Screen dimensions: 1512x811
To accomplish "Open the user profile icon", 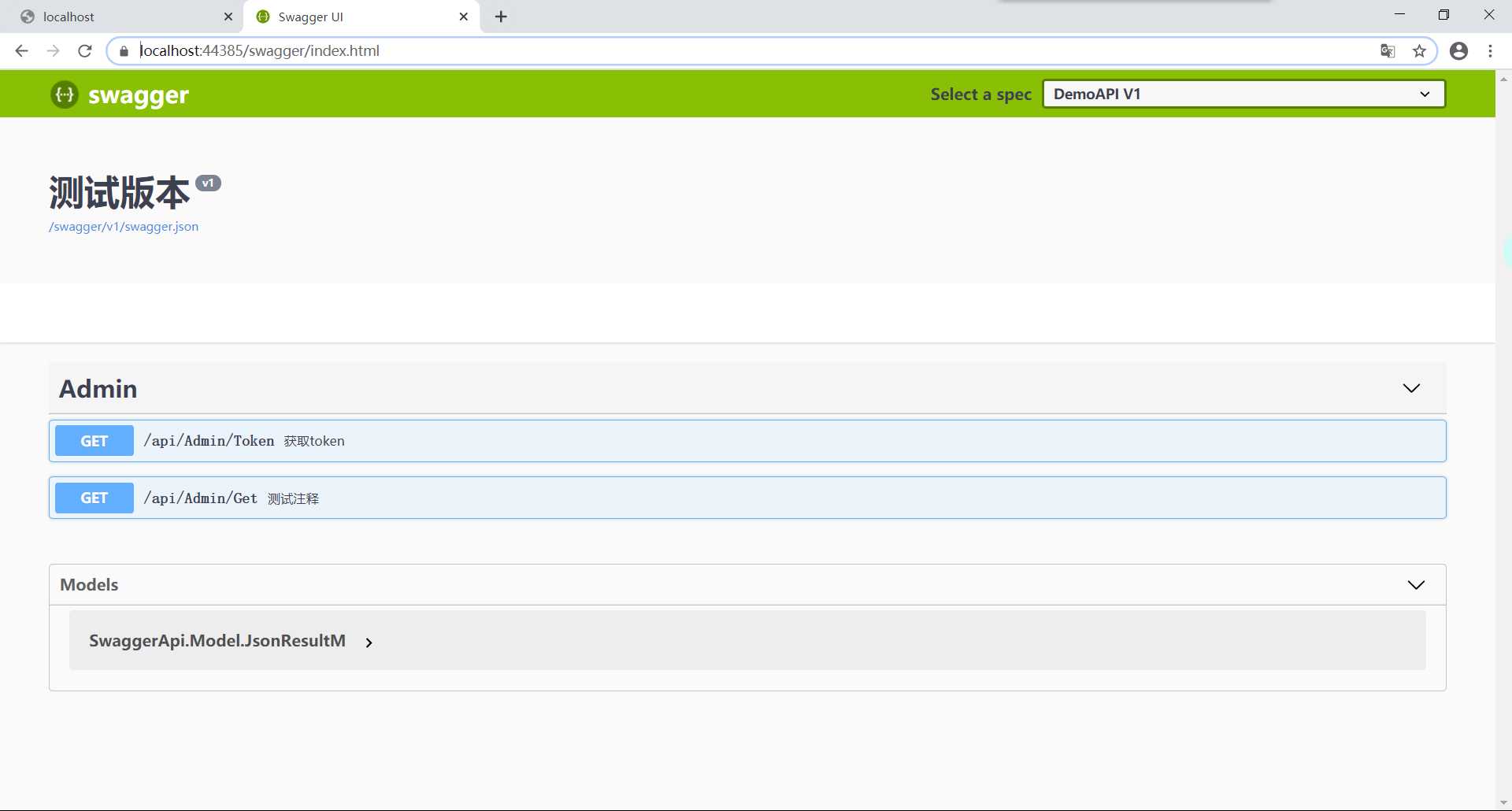I will coord(1458,51).
